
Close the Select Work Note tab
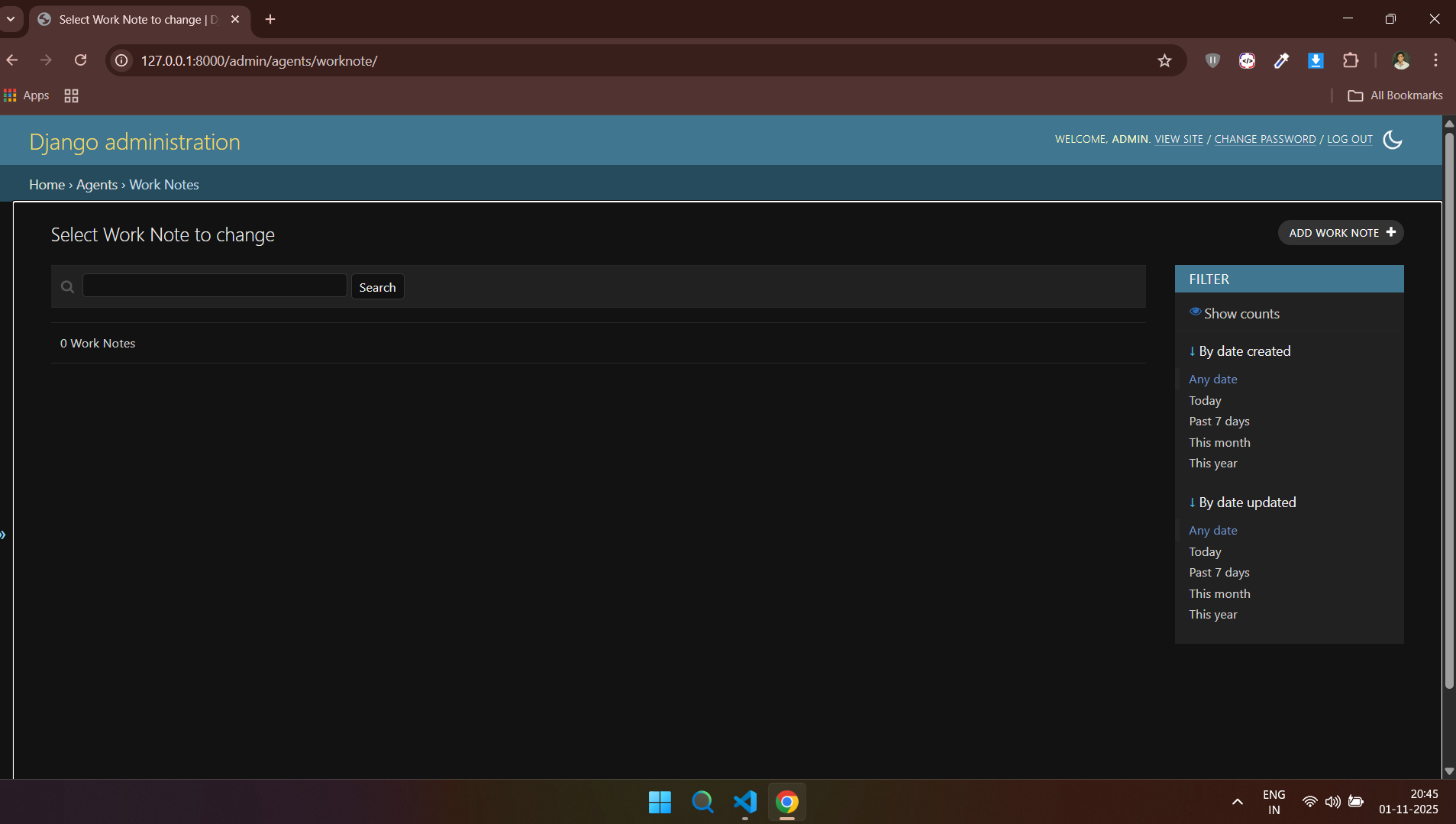pos(235,19)
